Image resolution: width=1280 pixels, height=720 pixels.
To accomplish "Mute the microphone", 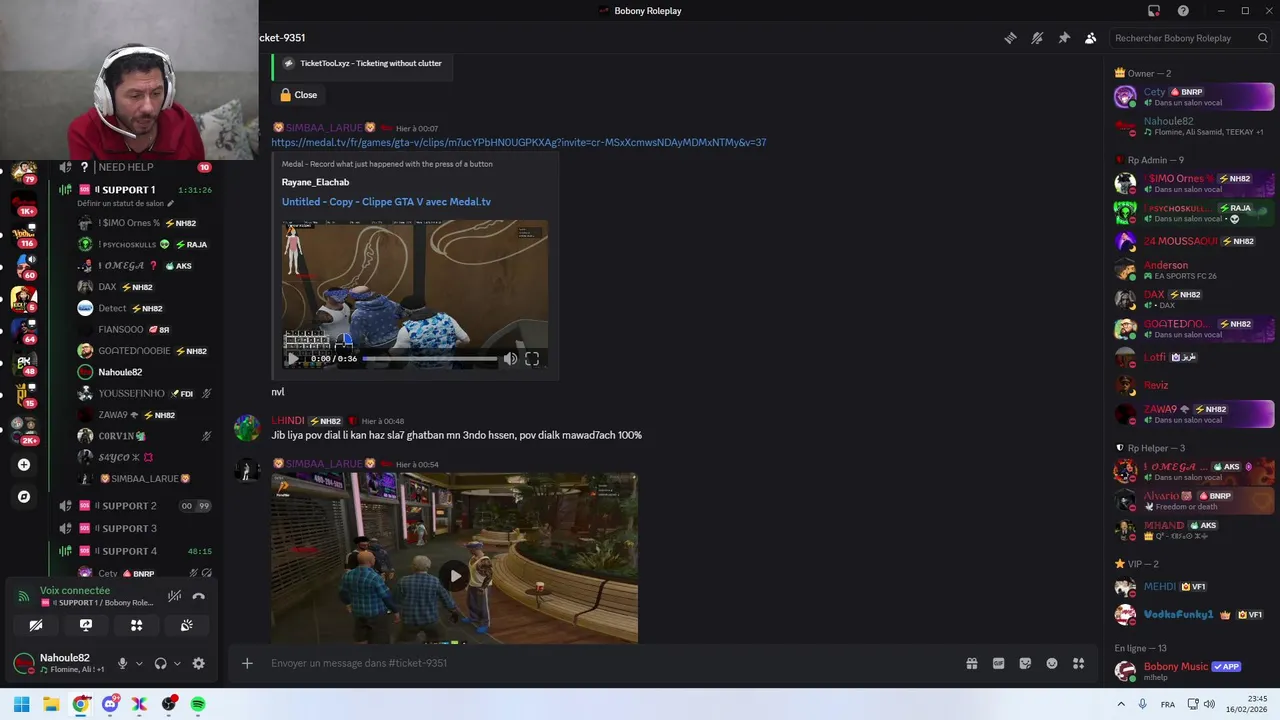I will click(122, 663).
